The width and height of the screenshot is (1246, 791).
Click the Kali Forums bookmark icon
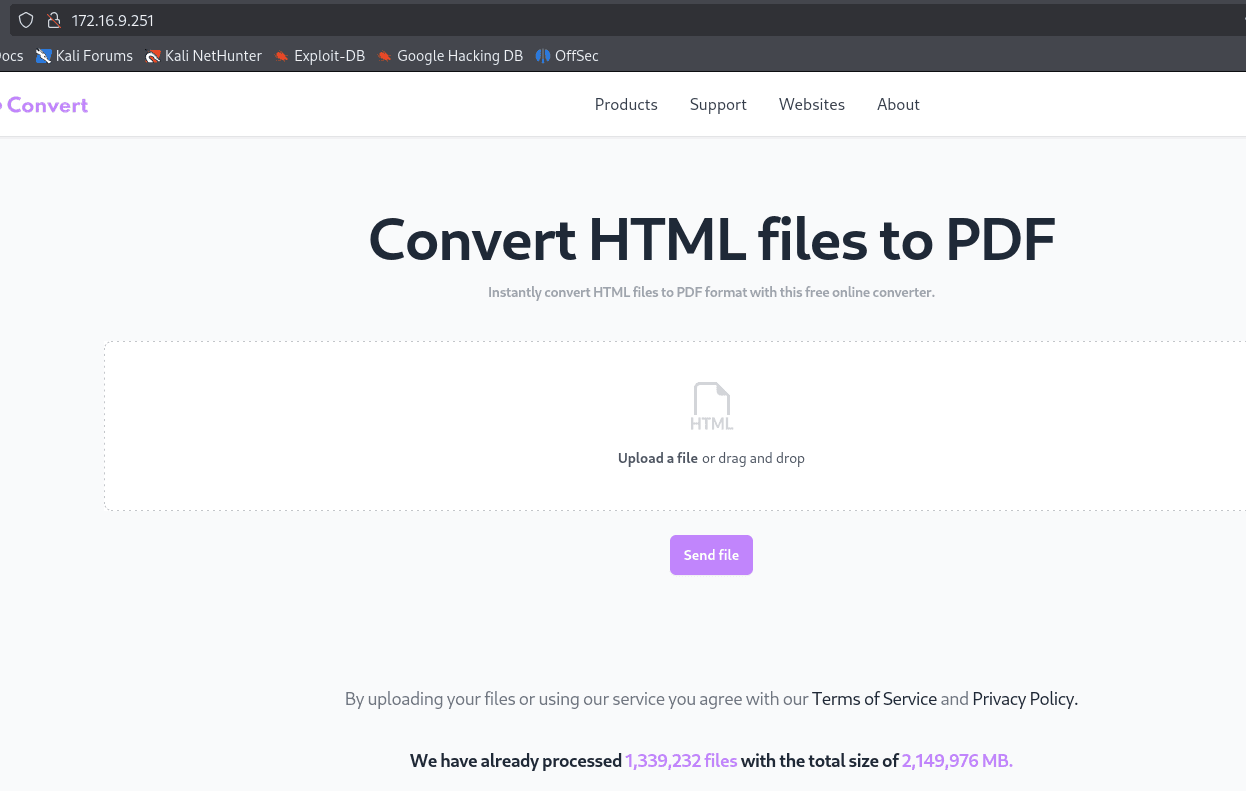pyautogui.click(x=43, y=56)
